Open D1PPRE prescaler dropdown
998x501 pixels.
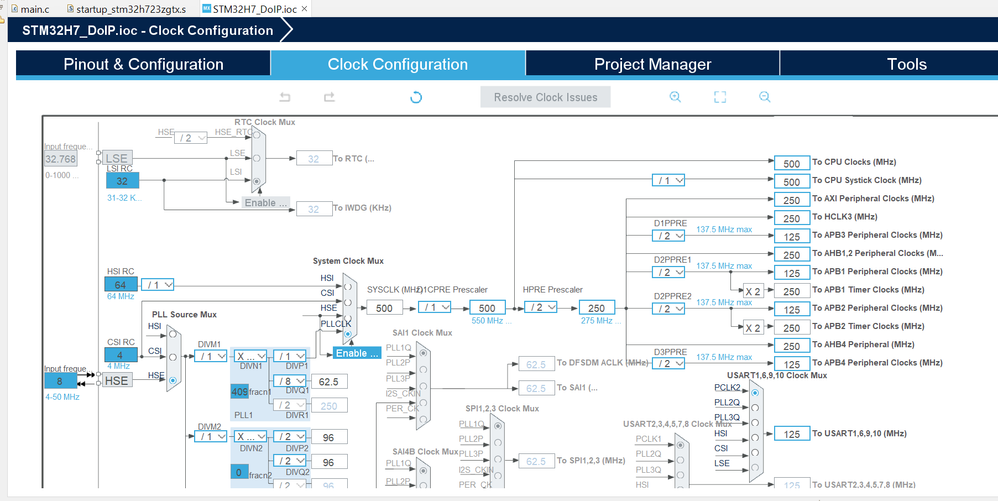pos(668,236)
